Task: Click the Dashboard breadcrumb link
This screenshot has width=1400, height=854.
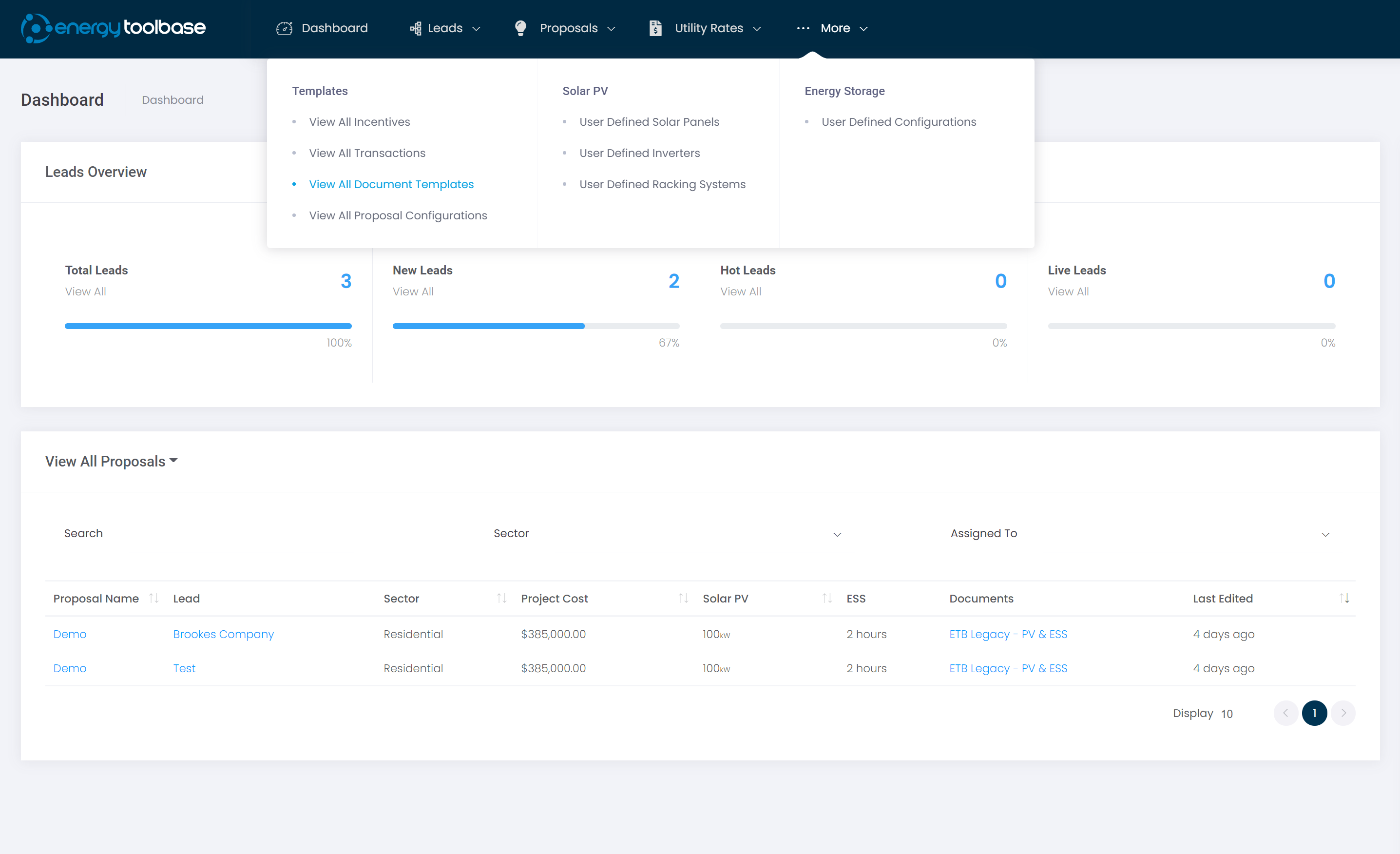Action: tap(172, 100)
